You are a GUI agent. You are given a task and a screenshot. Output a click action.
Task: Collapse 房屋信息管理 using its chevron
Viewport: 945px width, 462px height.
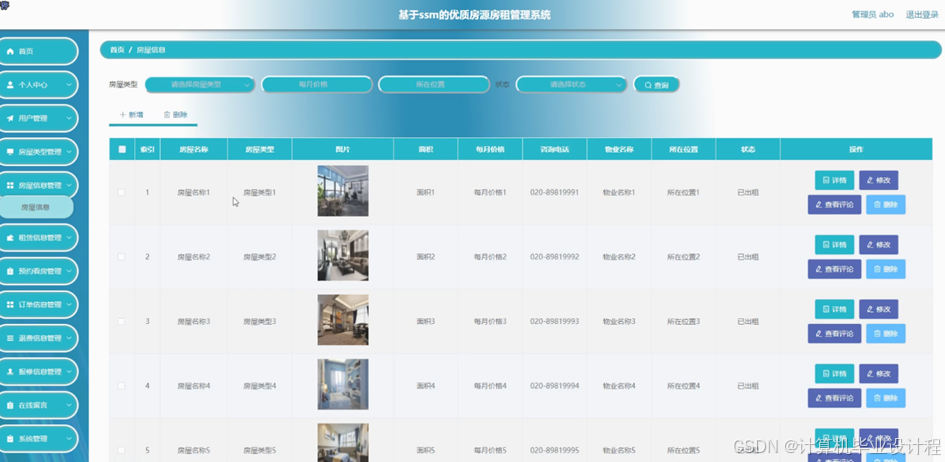coord(69,186)
